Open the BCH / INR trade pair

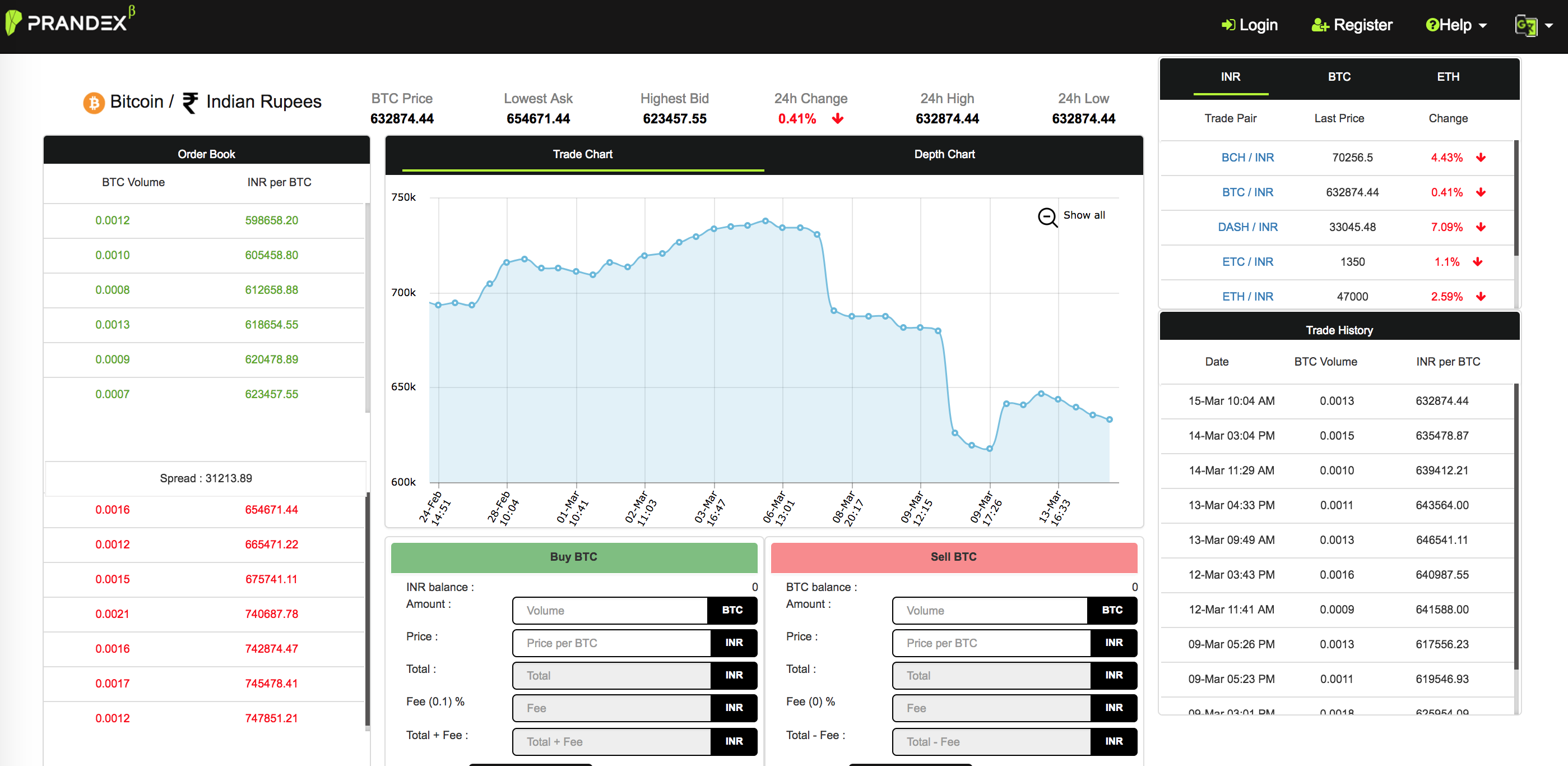(x=1247, y=158)
